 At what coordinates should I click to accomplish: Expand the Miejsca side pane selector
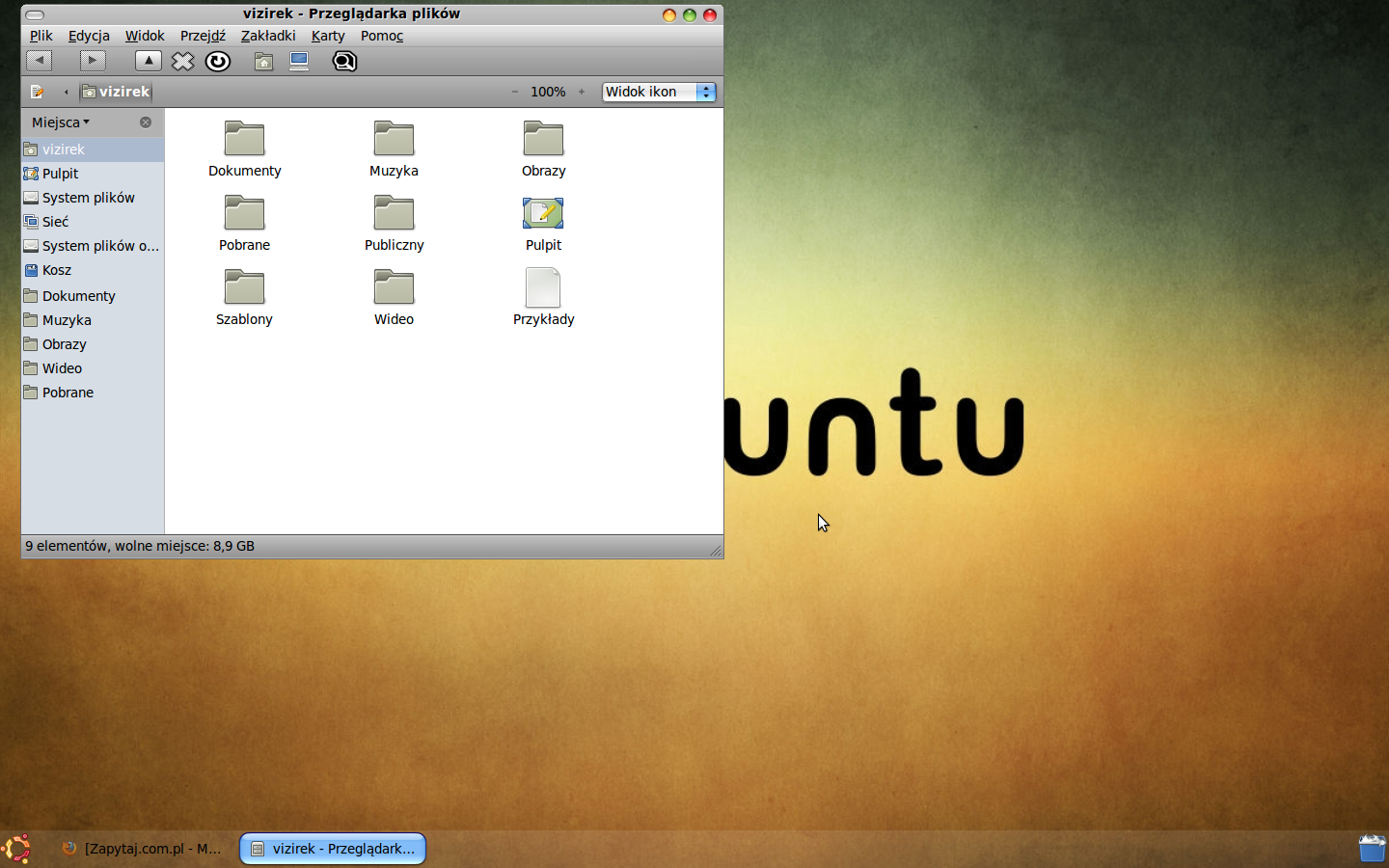61,122
